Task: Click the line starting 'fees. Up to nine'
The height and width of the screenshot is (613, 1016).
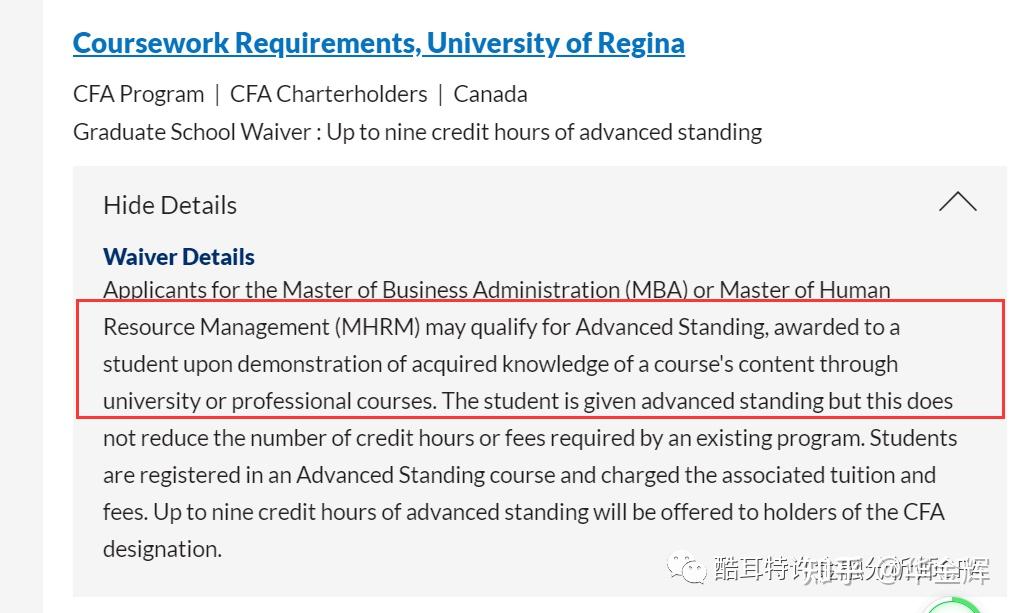Action: [523, 512]
